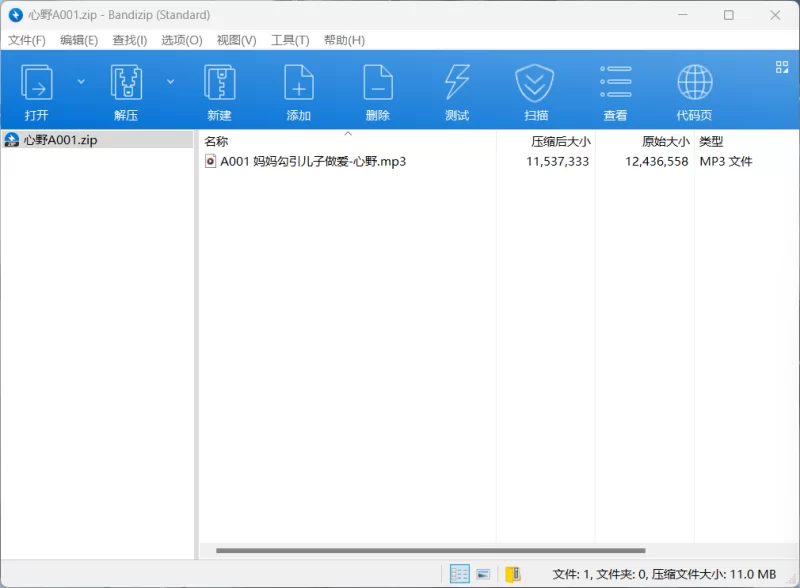
Task: Click the original size value 12,436,558
Action: point(657,162)
